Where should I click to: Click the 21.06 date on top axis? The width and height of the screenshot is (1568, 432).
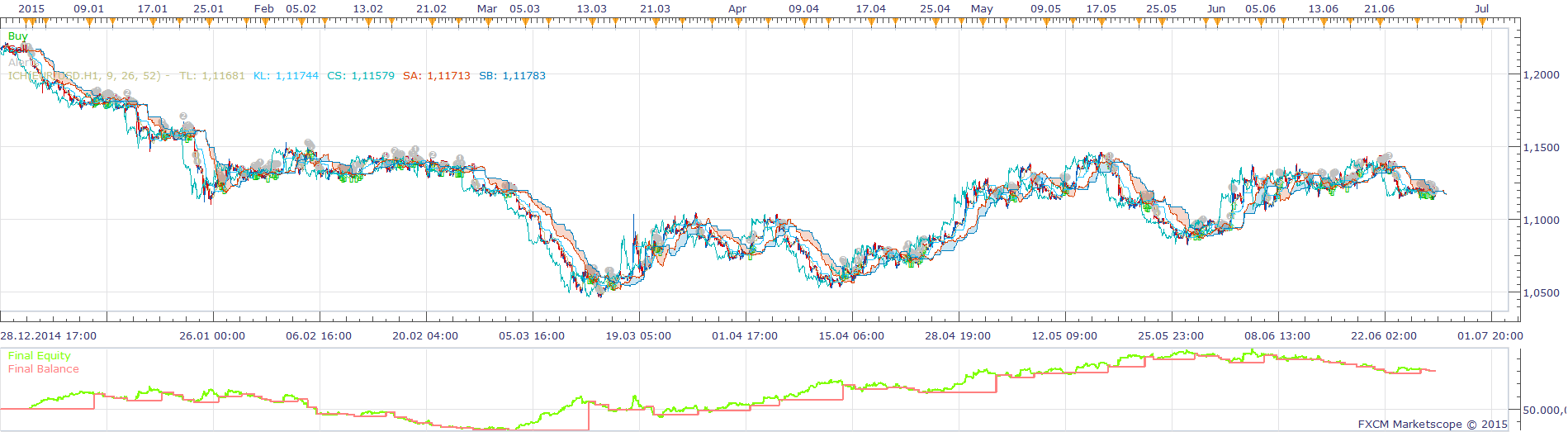[1380, 9]
